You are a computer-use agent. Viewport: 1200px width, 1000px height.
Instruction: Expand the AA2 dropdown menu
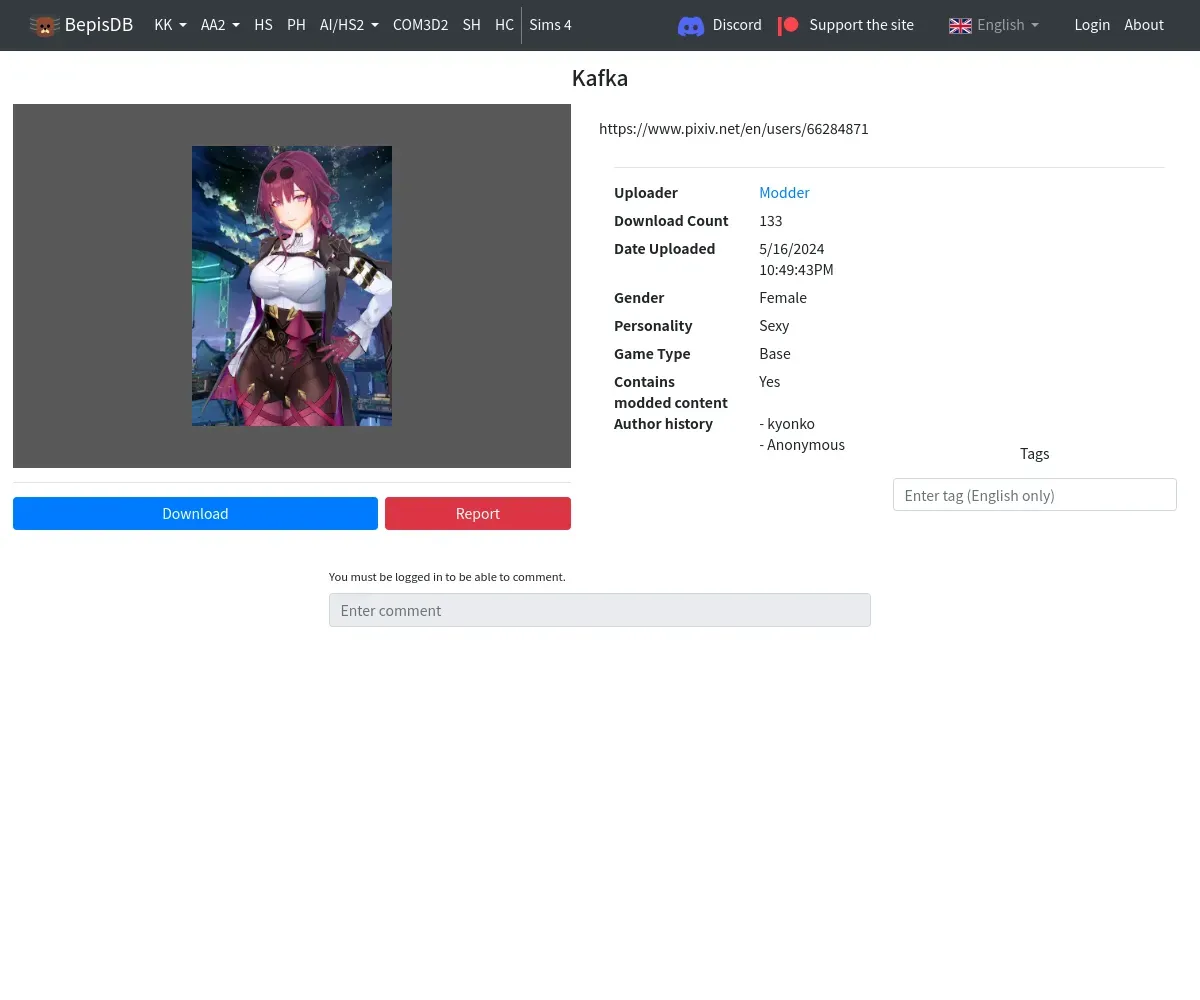click(x=220, y=25)
